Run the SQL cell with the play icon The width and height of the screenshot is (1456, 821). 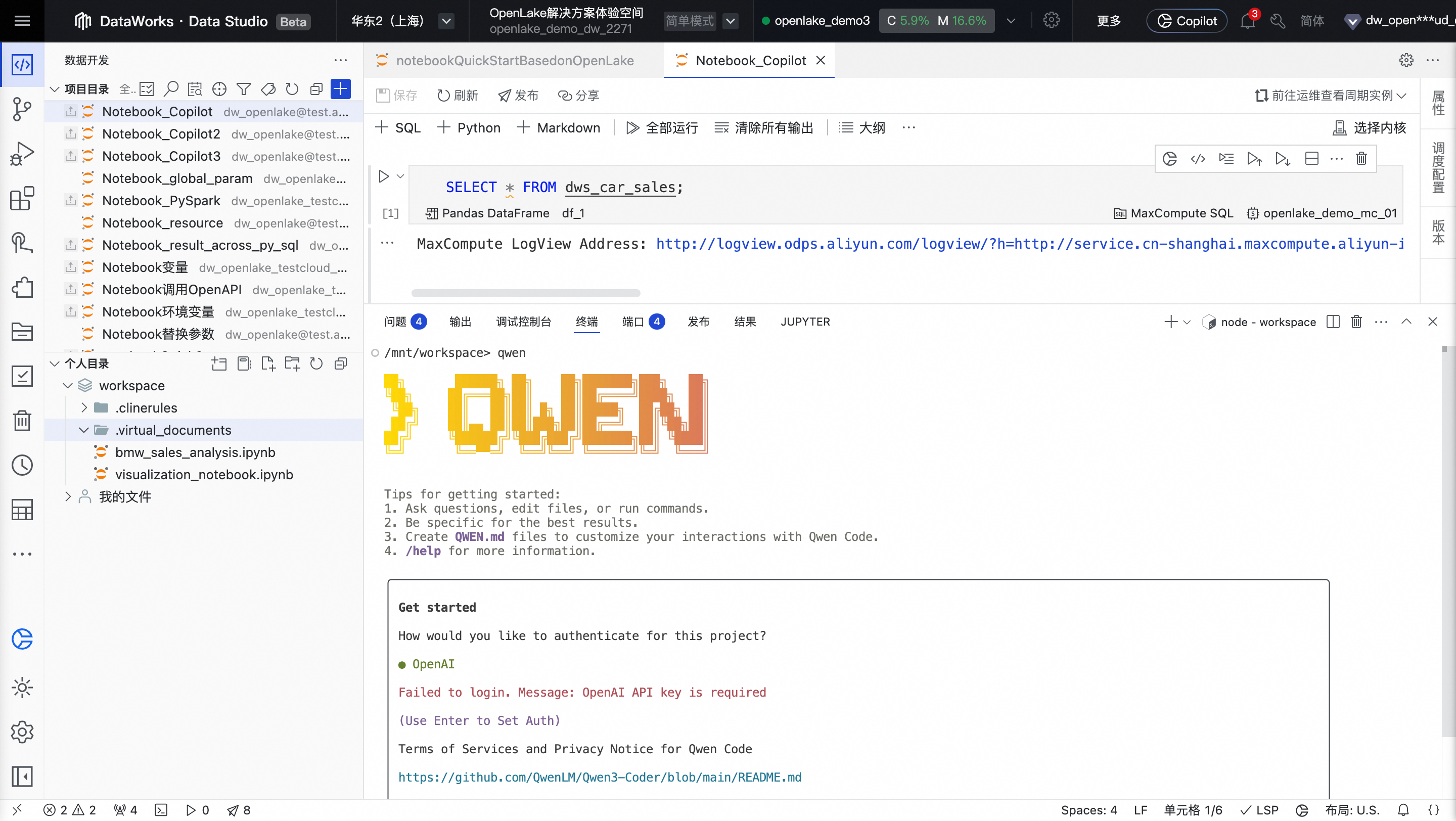(x=384, y=176)
